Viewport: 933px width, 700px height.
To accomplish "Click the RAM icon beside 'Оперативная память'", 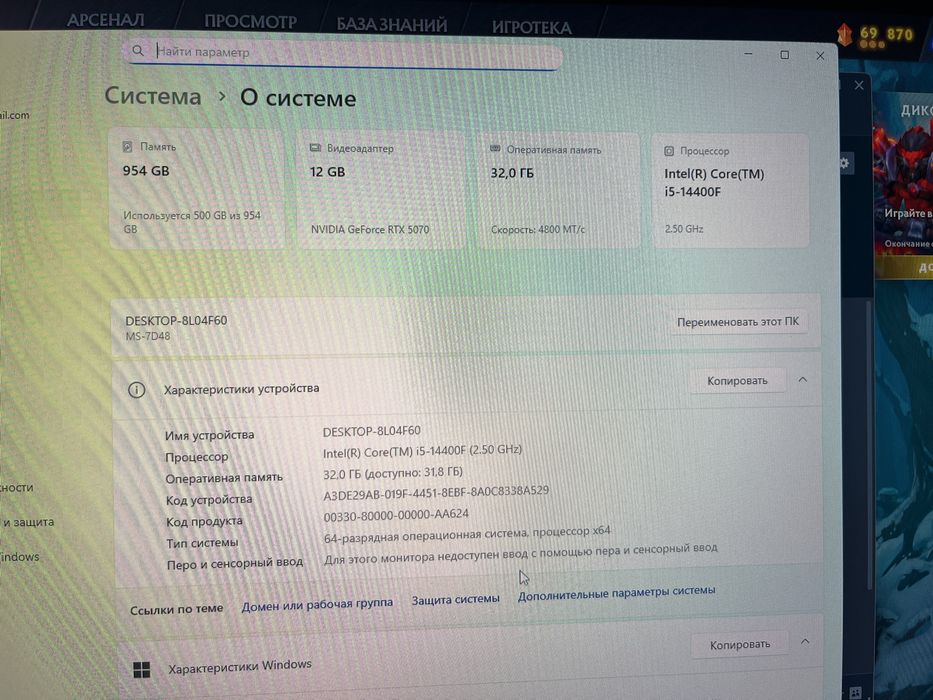I will point(494,149).
